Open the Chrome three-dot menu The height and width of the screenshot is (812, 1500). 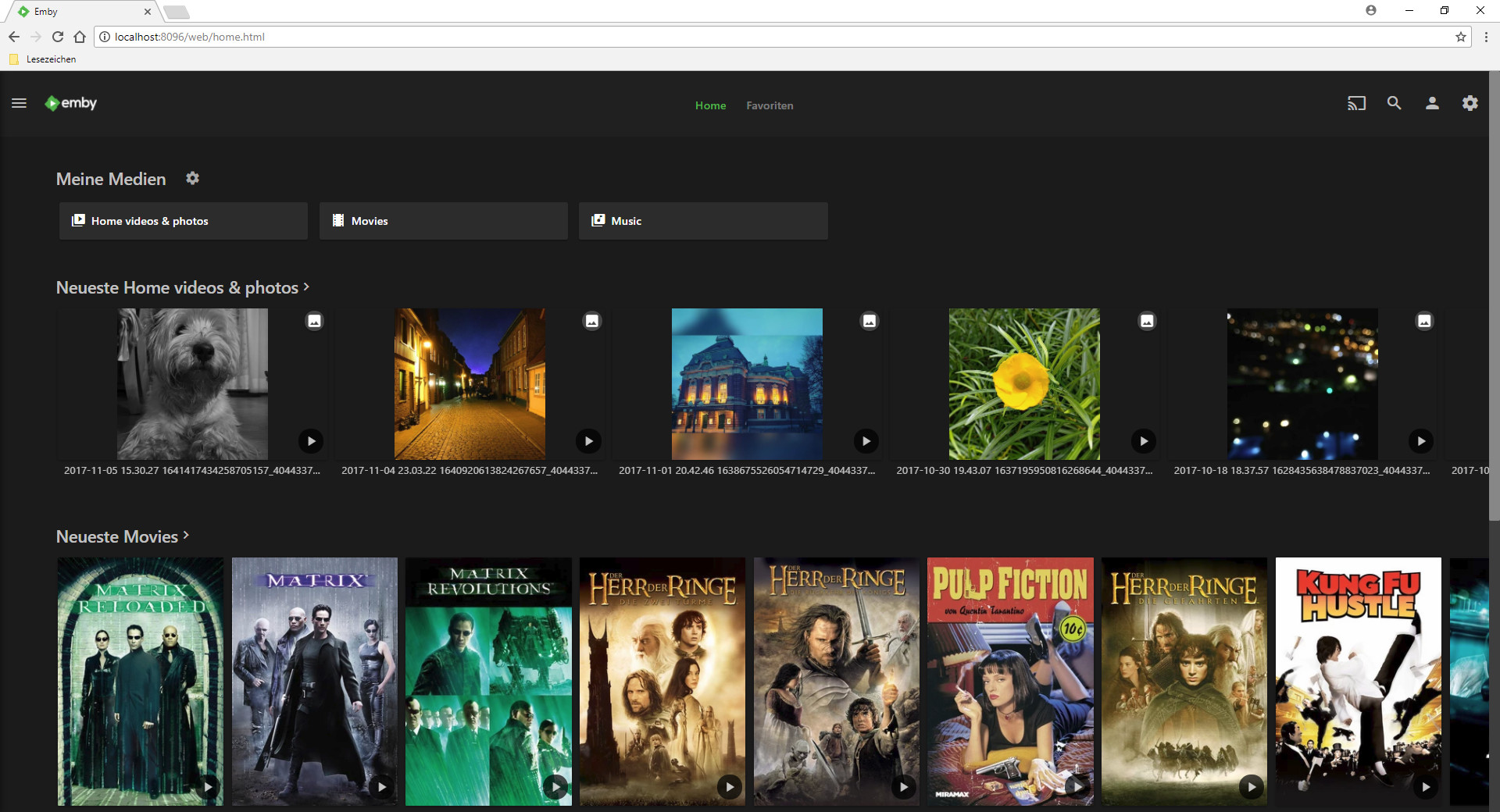[1486, 37]
